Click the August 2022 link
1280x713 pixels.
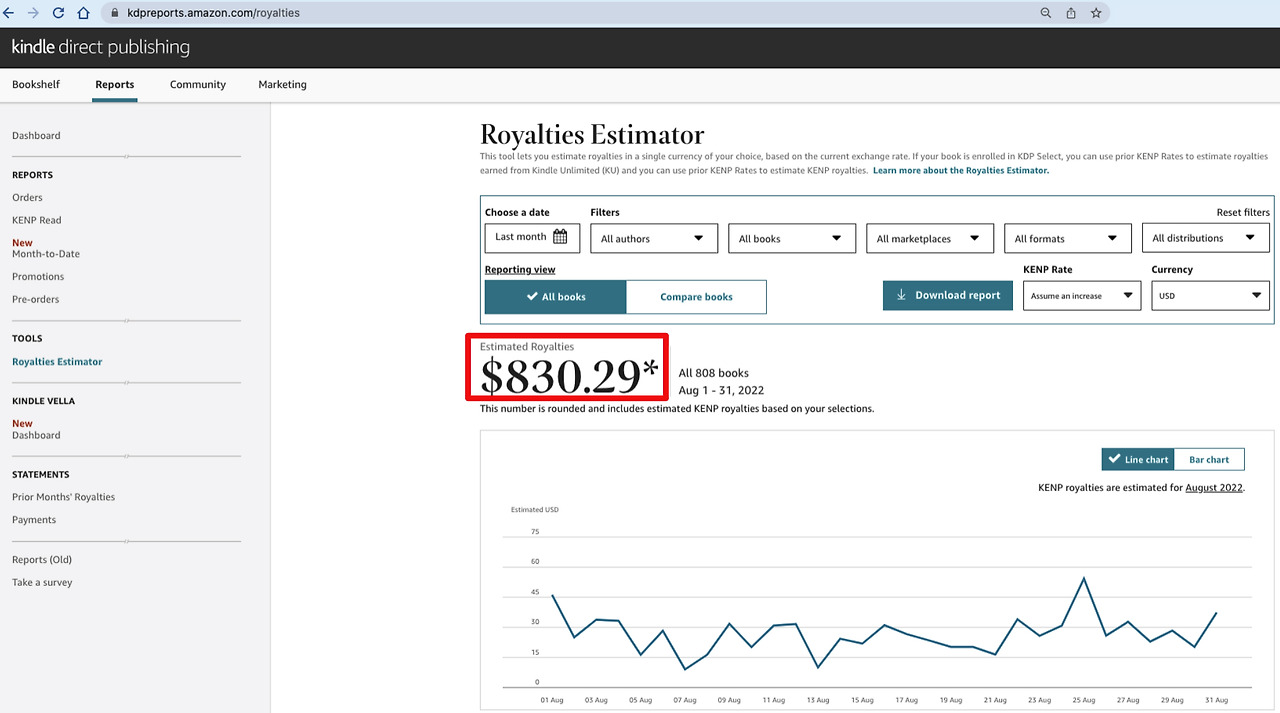1214,488
